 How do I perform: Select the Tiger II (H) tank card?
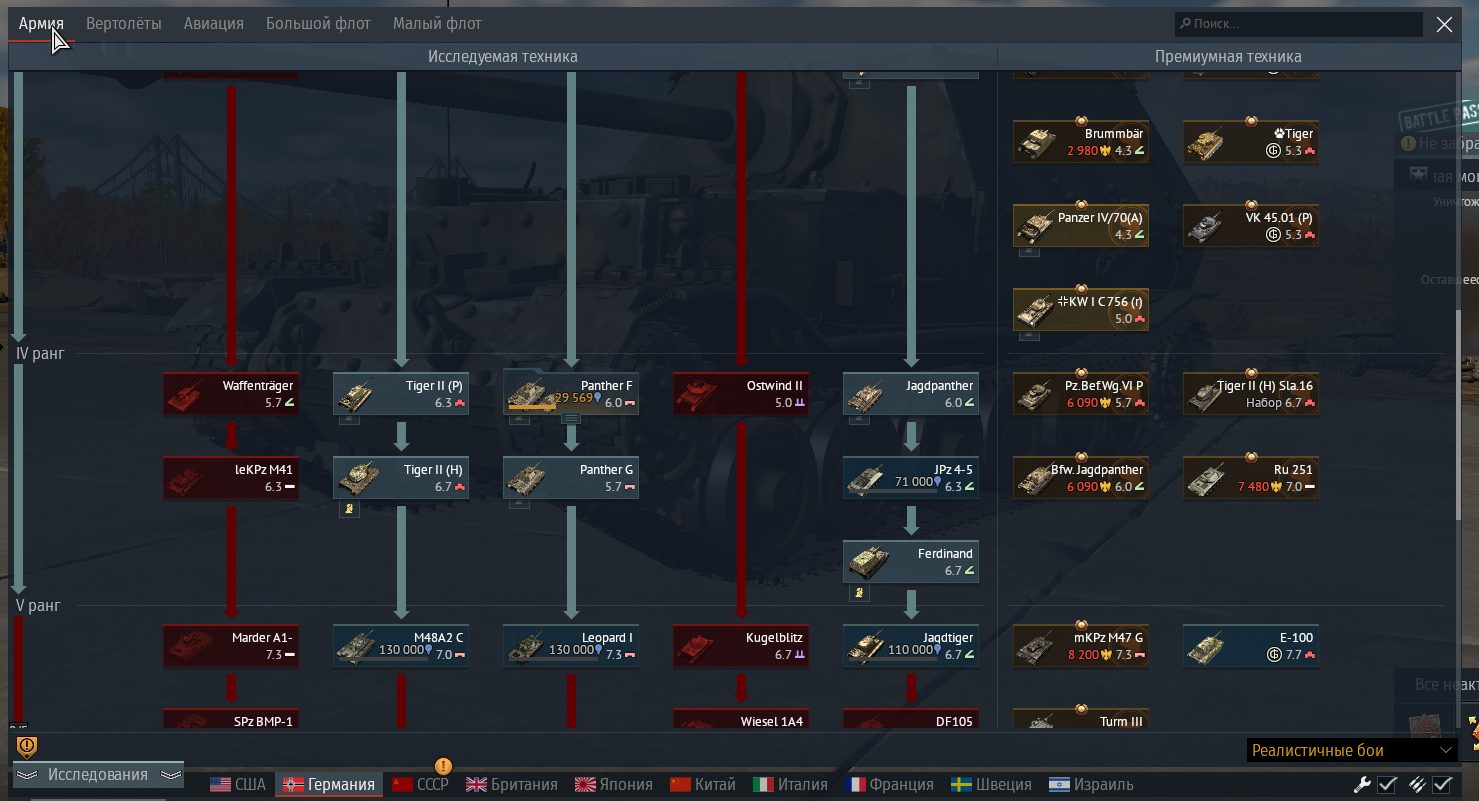[401, 478]
